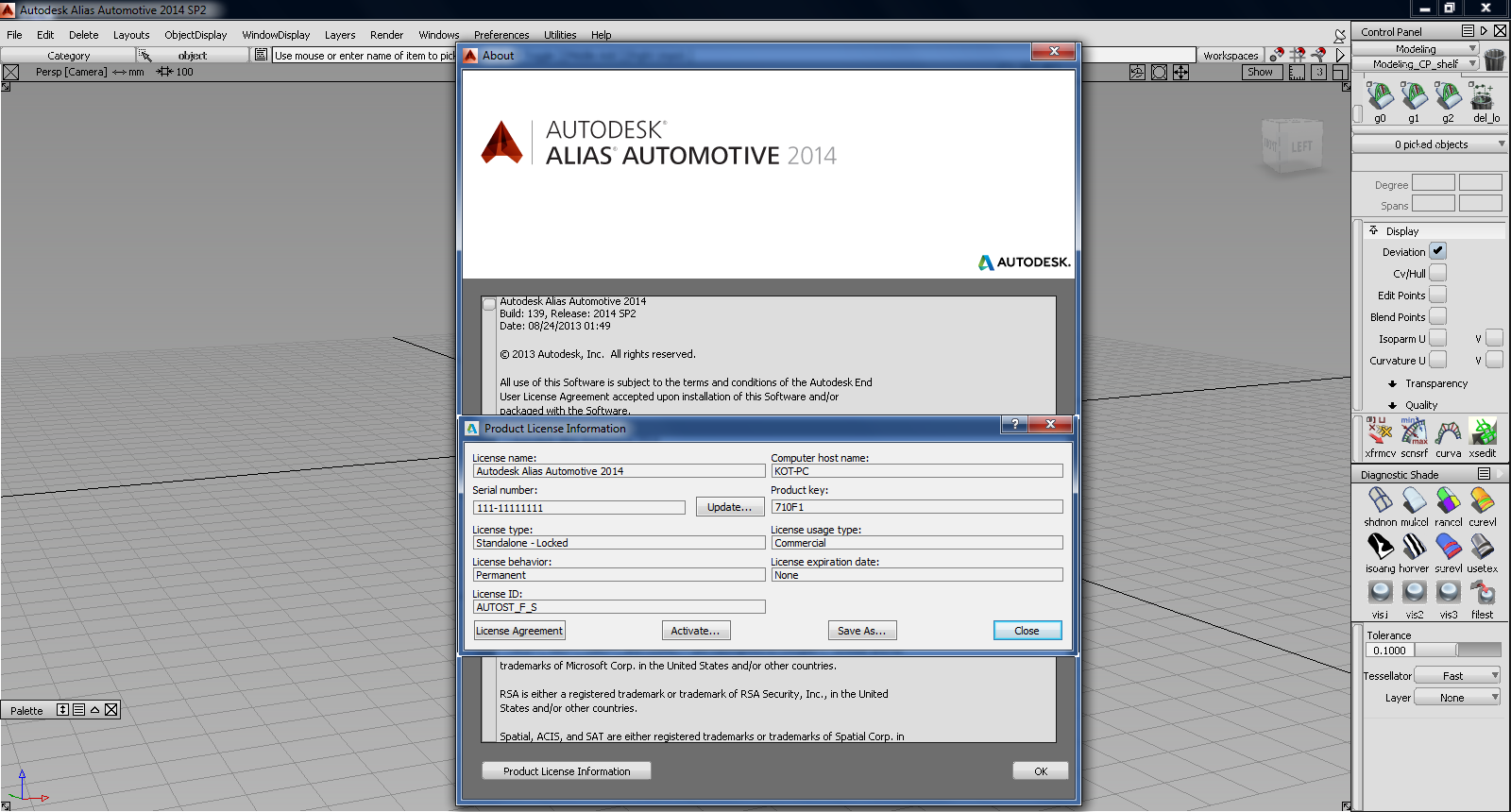
Task: Click OK in the About dialog
Action: [1041, 771]
